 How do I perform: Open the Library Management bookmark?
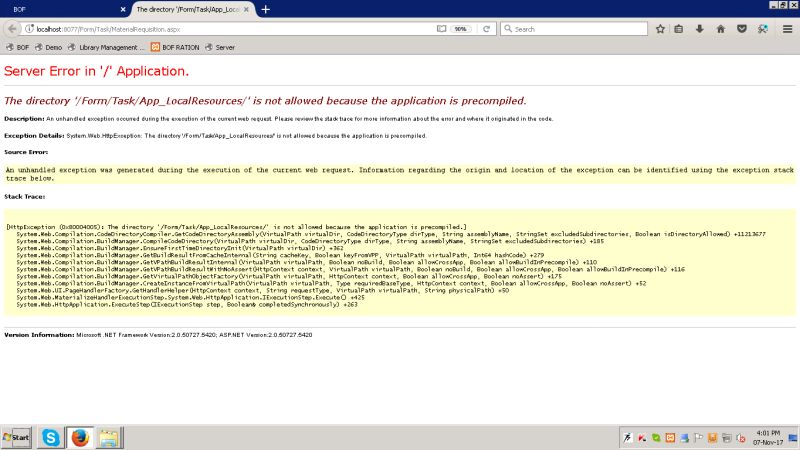pos(106,47)
